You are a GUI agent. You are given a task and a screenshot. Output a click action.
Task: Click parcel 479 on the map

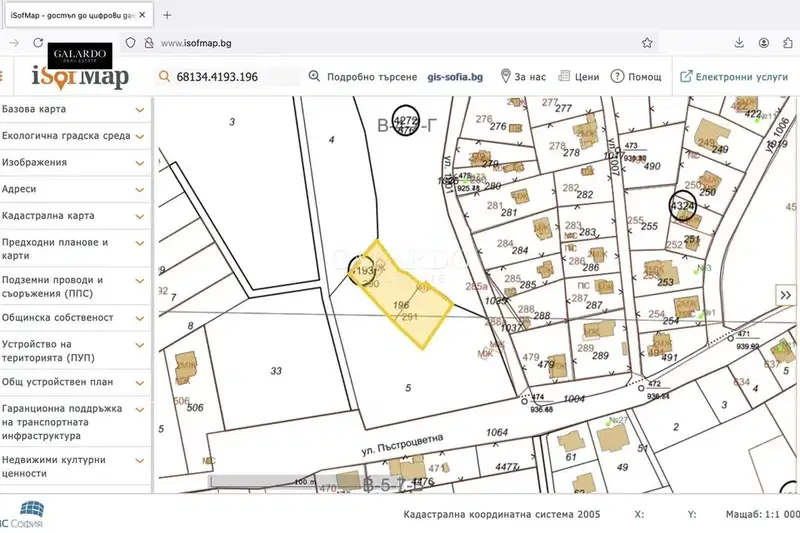(x=545, y=364)
